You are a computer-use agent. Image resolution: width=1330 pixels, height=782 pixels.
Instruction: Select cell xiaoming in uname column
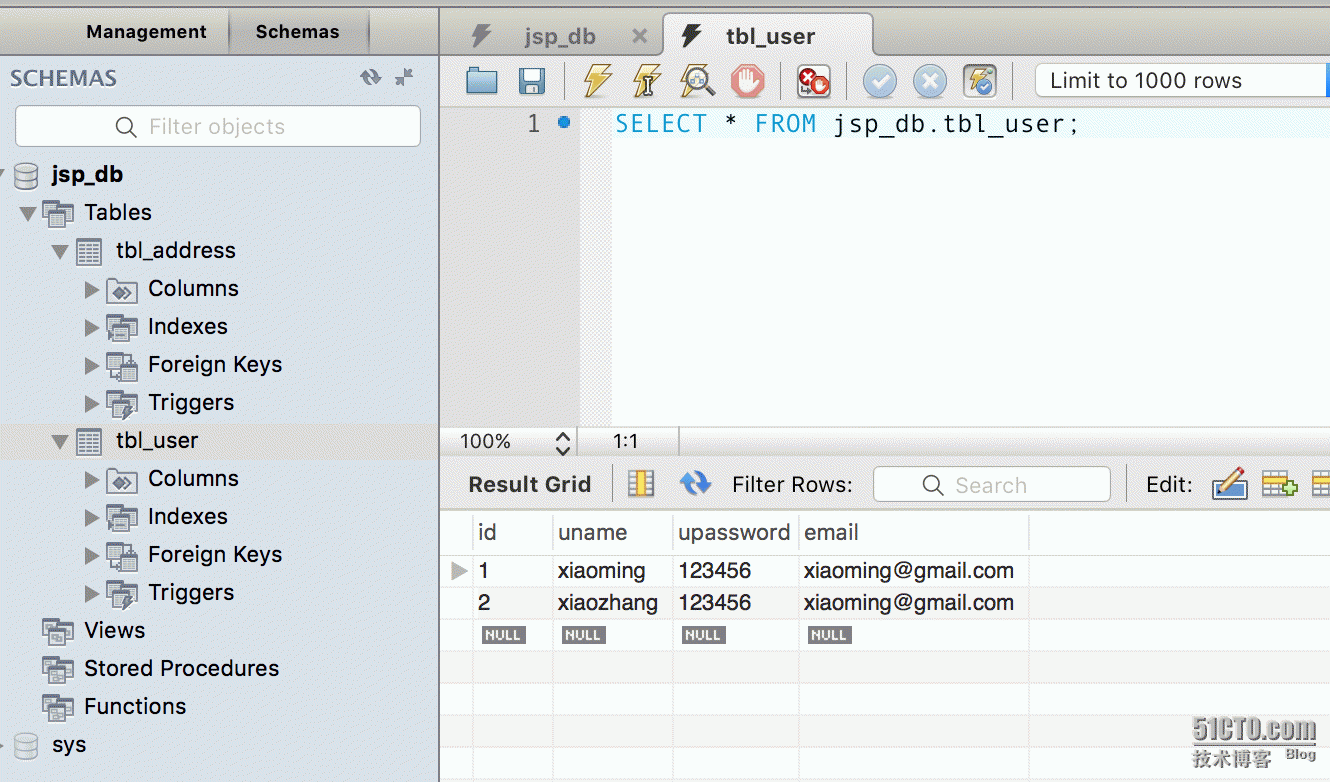pyautogui.click(x=612, y=571)
